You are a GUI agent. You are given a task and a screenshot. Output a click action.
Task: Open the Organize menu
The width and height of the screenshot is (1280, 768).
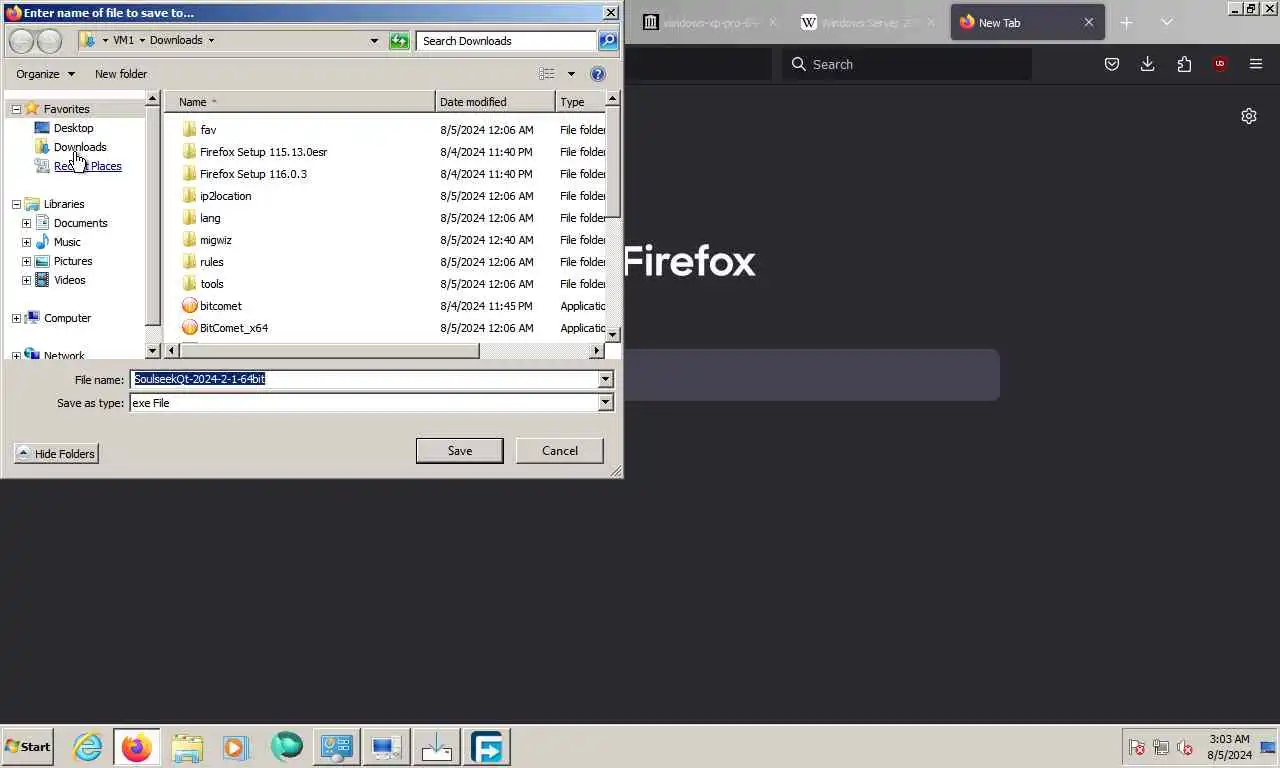45,74
